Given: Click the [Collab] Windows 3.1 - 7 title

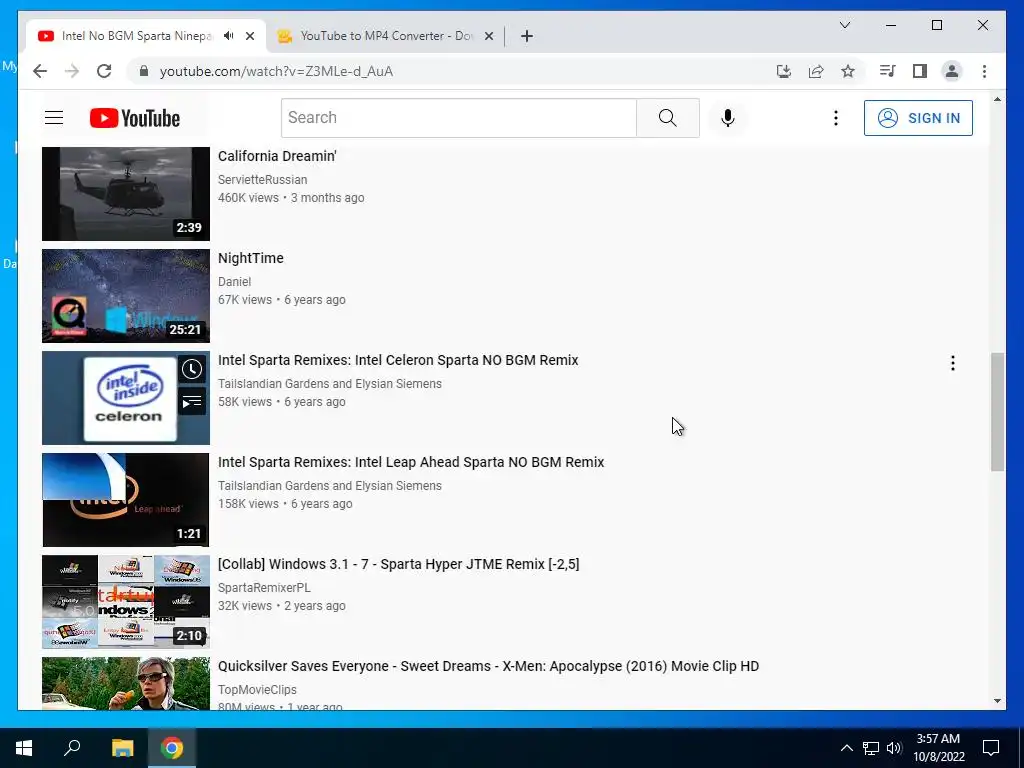Looking at the screenshot, I should pos(398,564).
